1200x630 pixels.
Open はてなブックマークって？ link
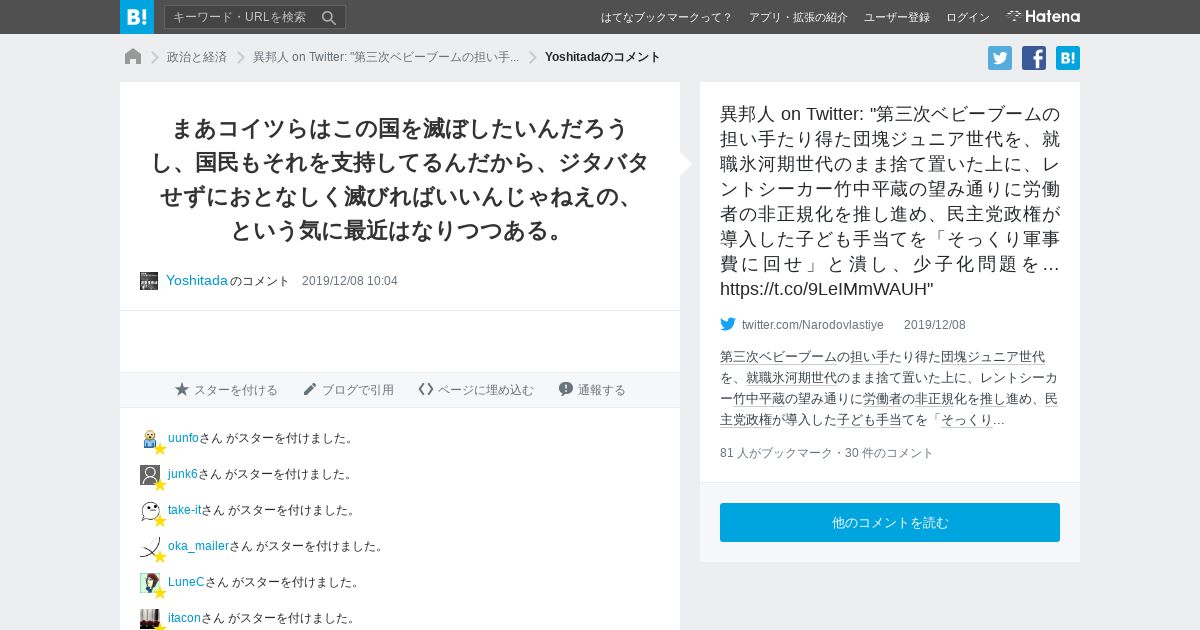[666, 17]
